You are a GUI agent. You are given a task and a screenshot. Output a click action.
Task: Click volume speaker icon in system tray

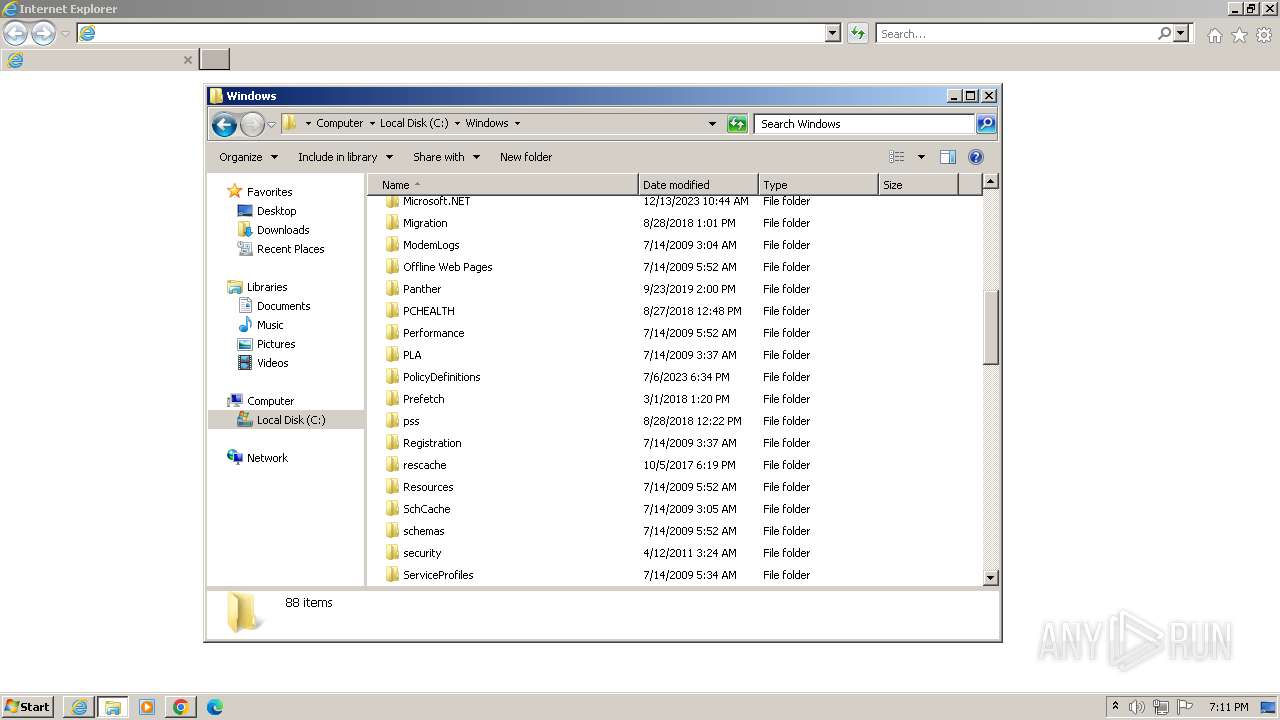(1137, 707)
